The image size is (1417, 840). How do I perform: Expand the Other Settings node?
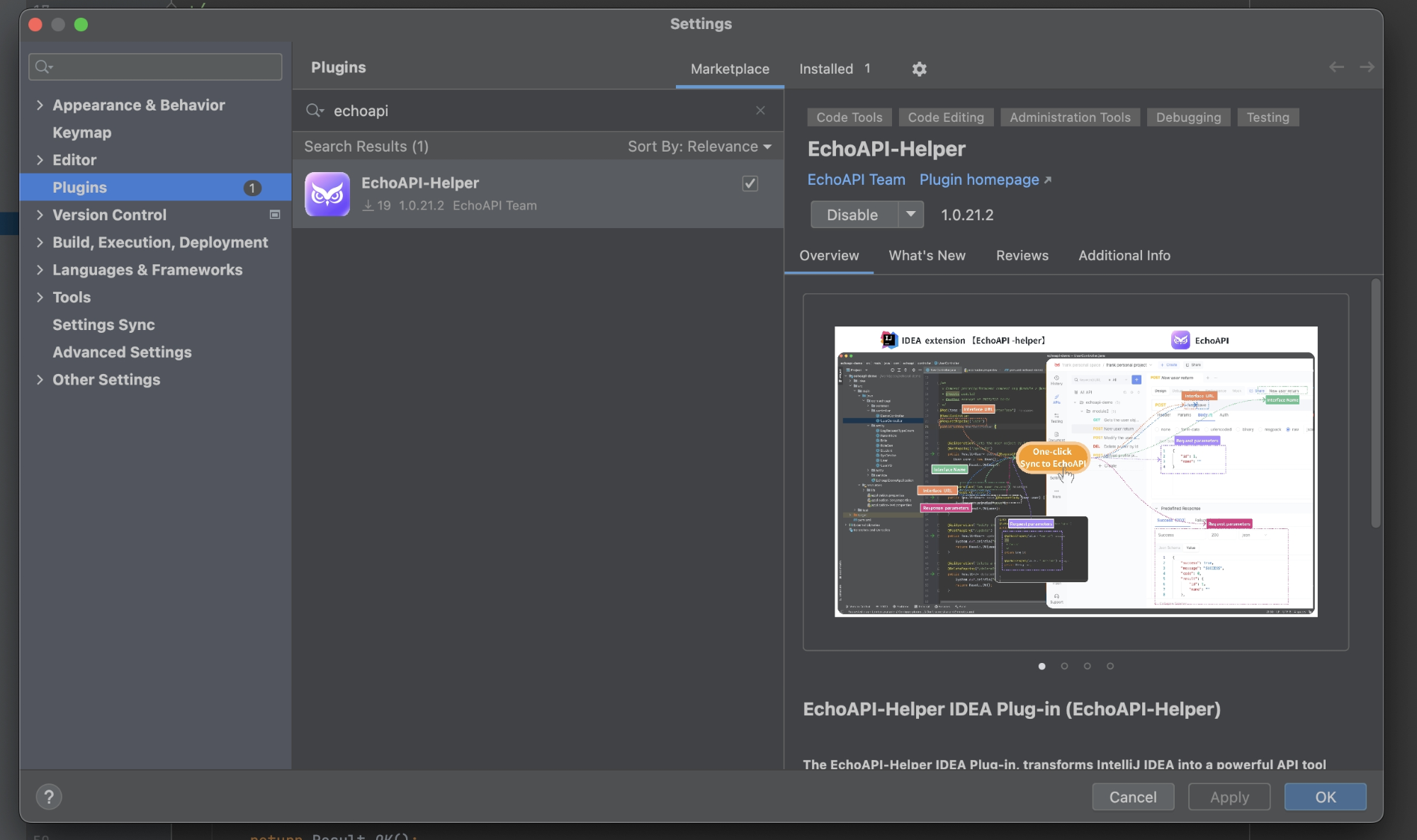click(40, 380)
